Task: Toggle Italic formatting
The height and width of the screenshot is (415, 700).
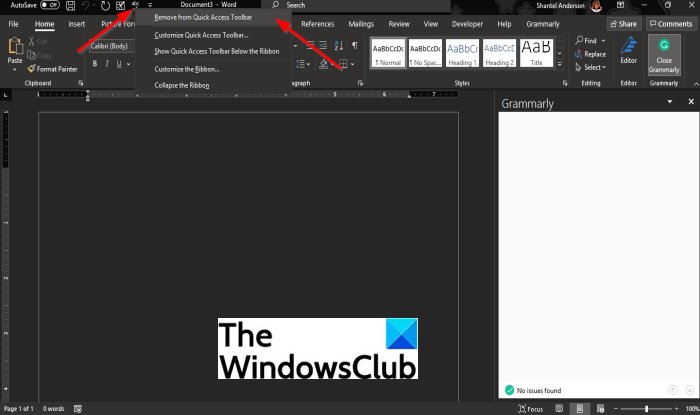Action: coord(107,64)
